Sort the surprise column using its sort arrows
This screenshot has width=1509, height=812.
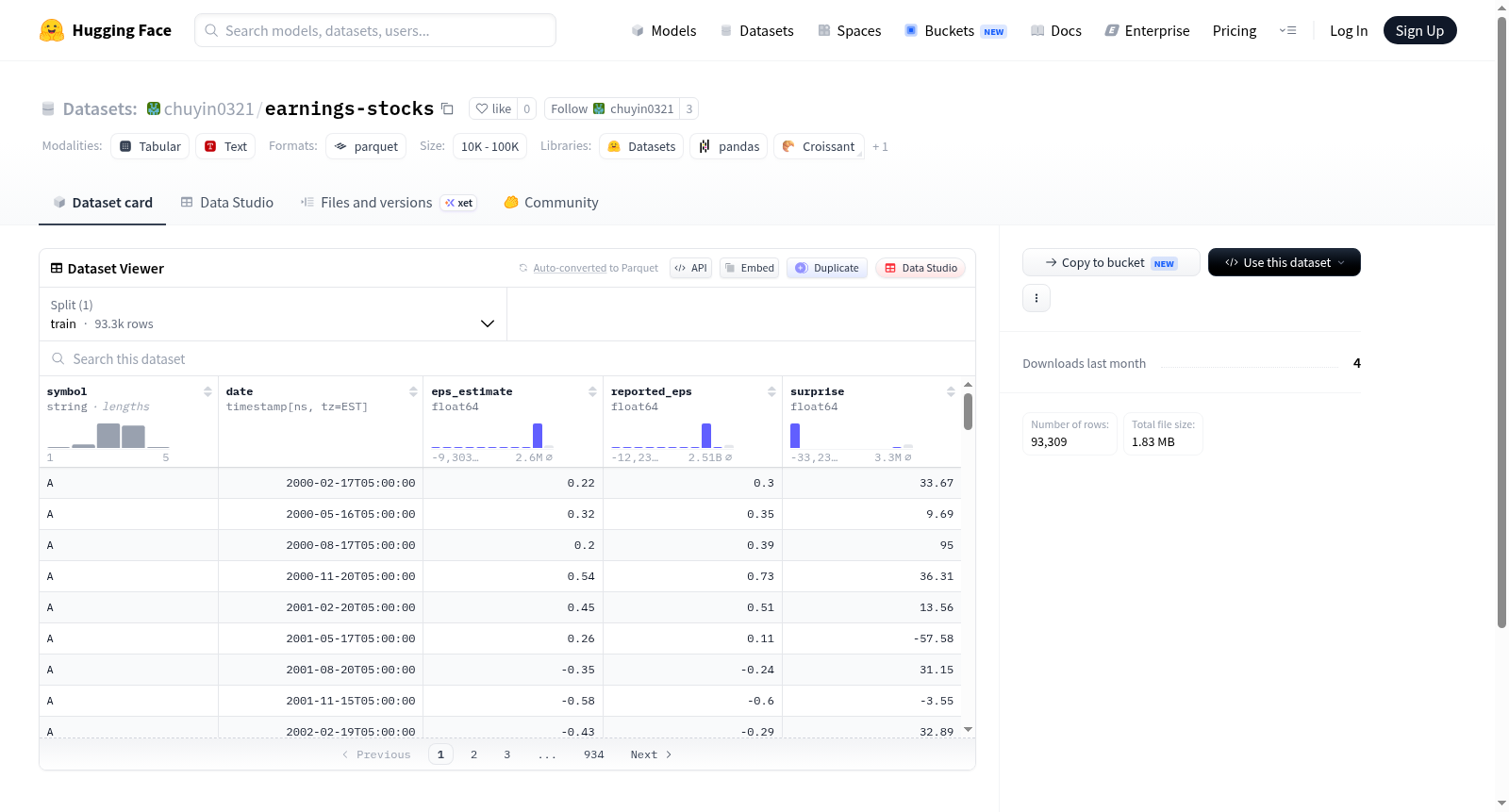[x=951, y=391]
